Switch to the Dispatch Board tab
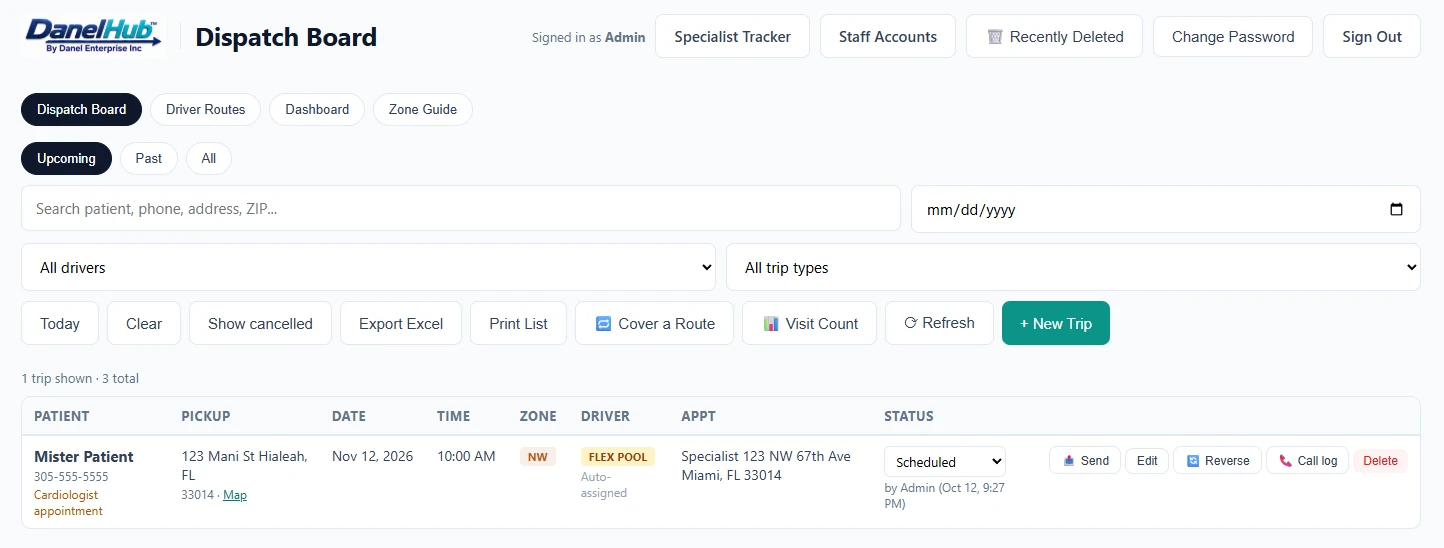 coord(82,109)
